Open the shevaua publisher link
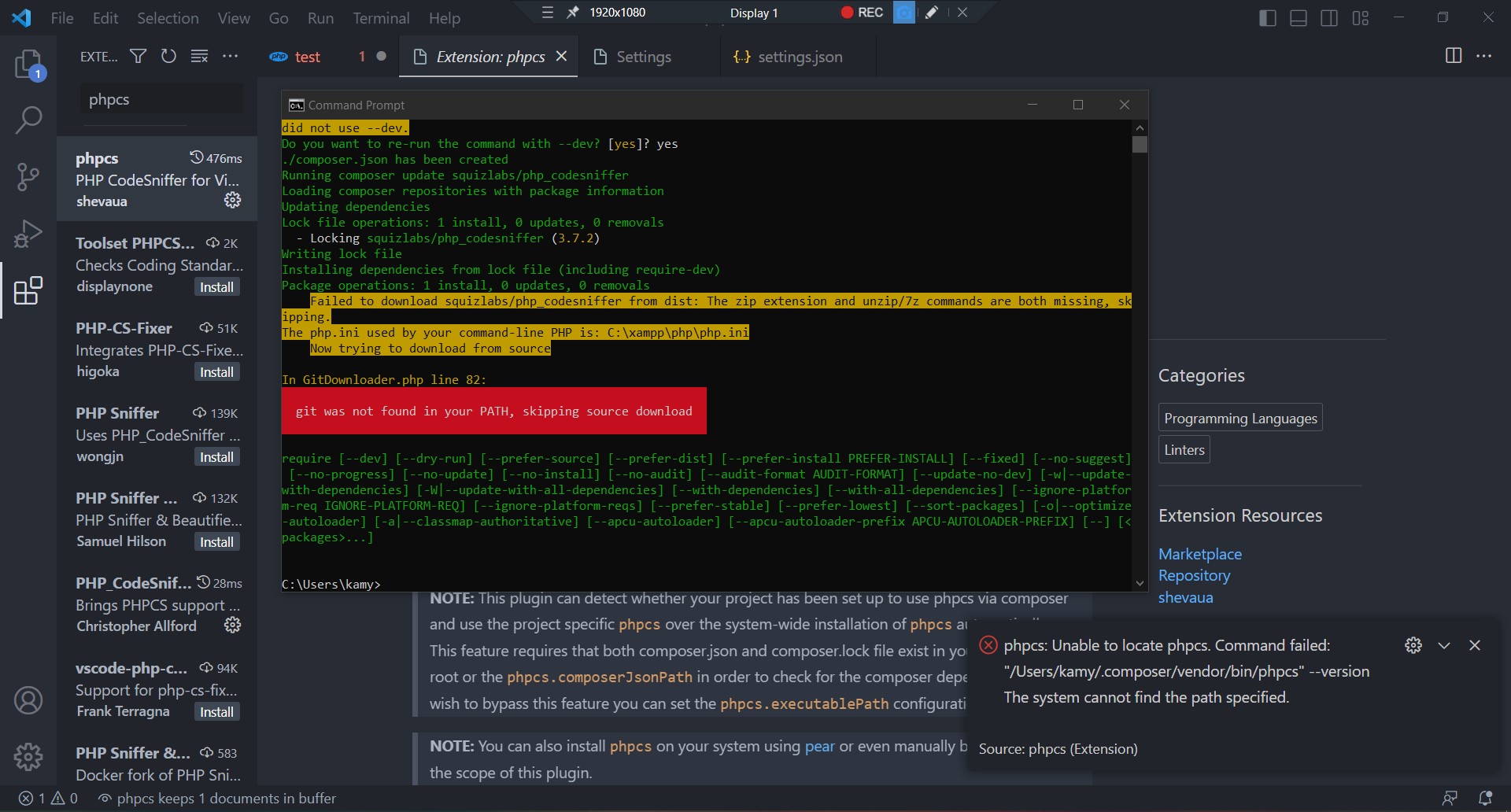 click(1185, 597)
